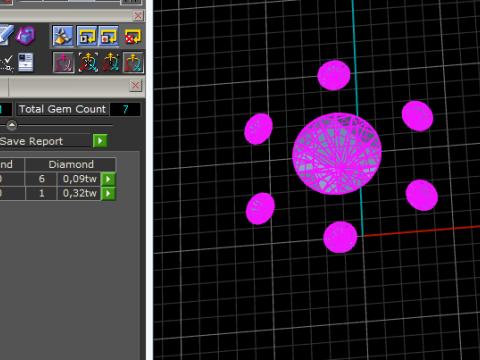This screenshot has width=480, height=360.
Task: Click the hammer and pyramid builder icon
Action: coord(63,36)
